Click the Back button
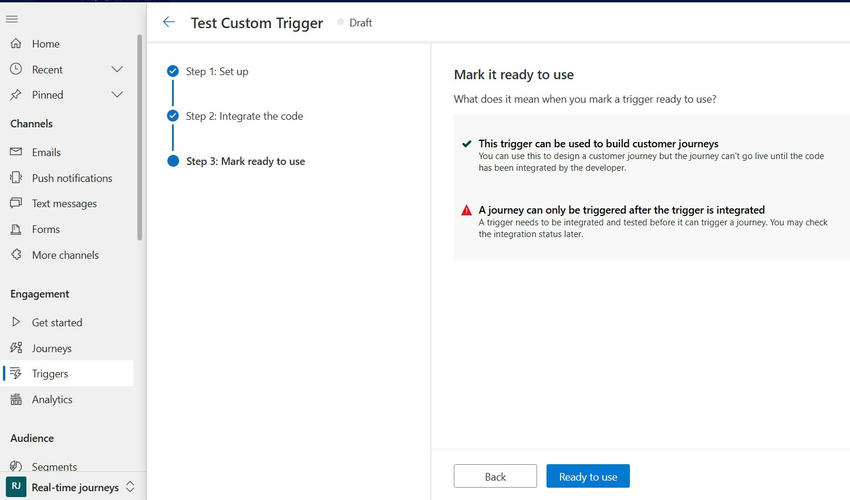The width and height of the screenshot is (850, 500). point(495,477)
